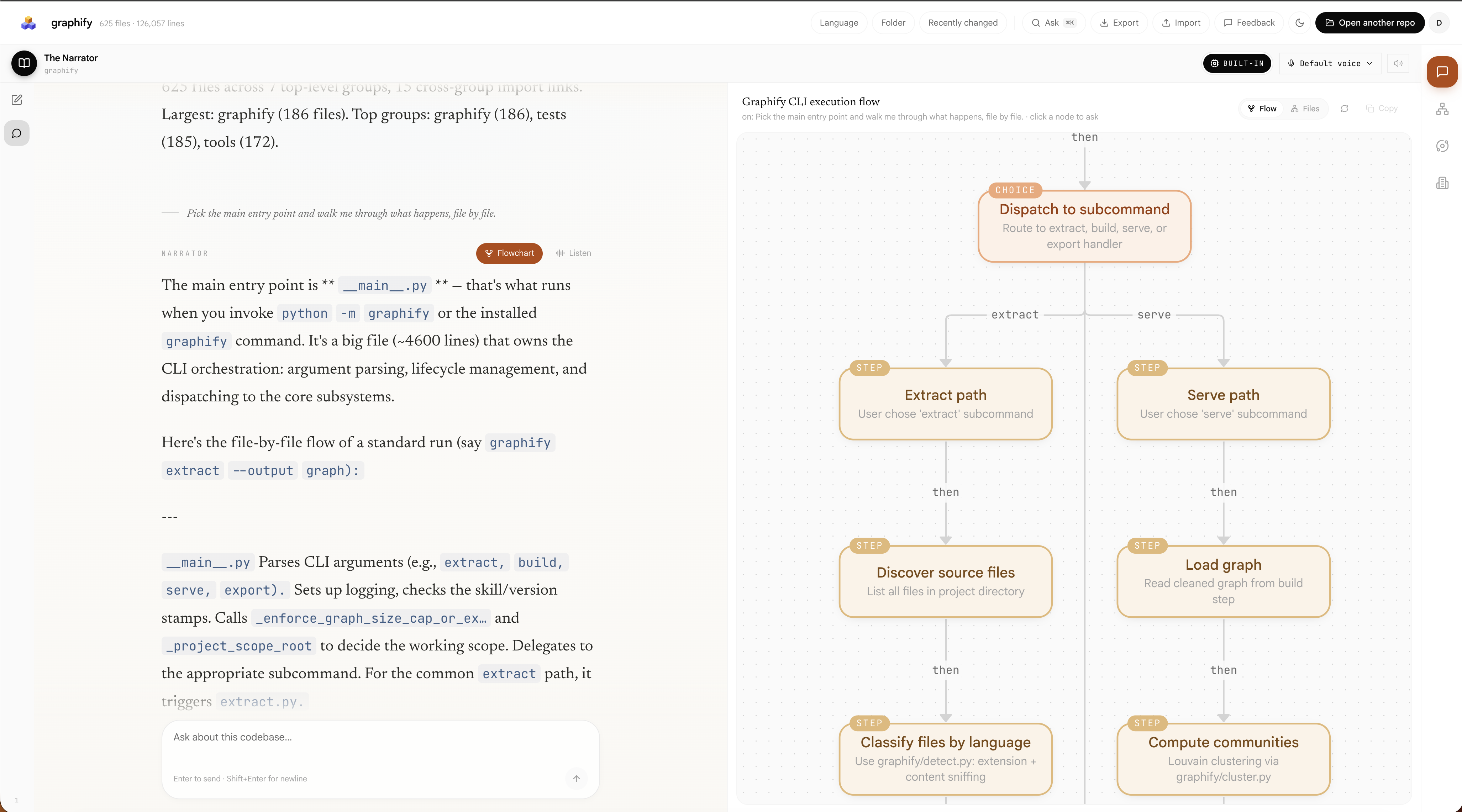This screenshot has width=1462, height=812.
Task: Click Listen to hear narration
Action: click(573, 253)
